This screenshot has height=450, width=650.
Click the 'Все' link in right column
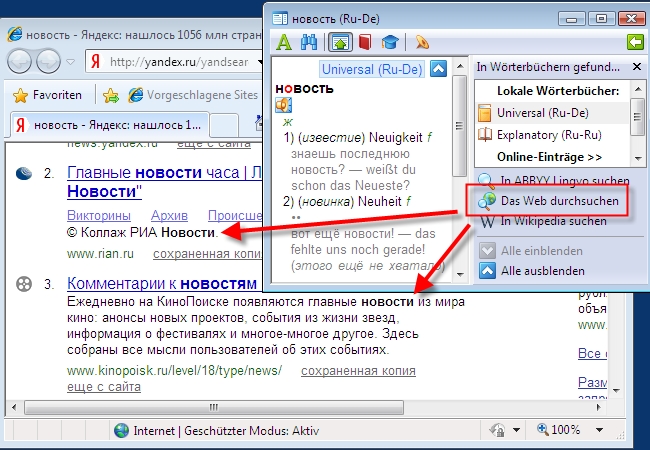[592, 353]
